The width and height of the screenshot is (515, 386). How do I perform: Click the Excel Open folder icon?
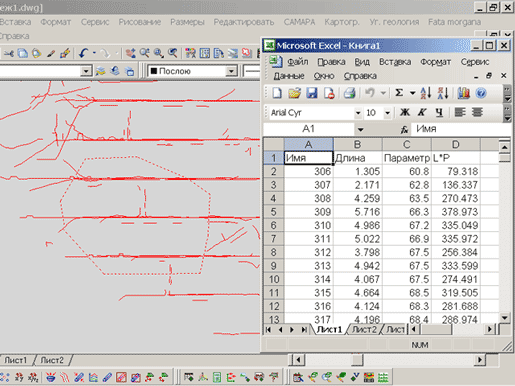point(294,93)
